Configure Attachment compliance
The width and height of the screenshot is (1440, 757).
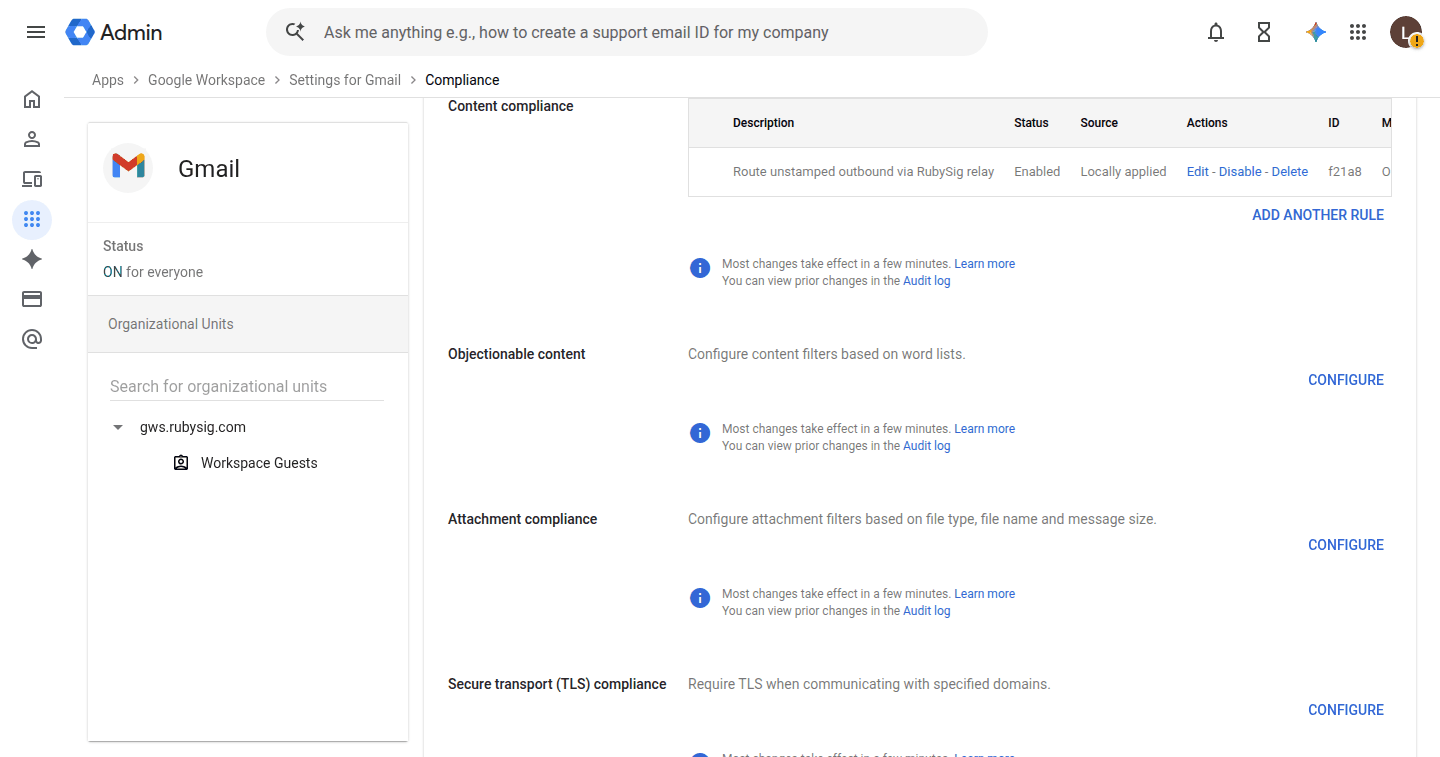pos(1346,545)
